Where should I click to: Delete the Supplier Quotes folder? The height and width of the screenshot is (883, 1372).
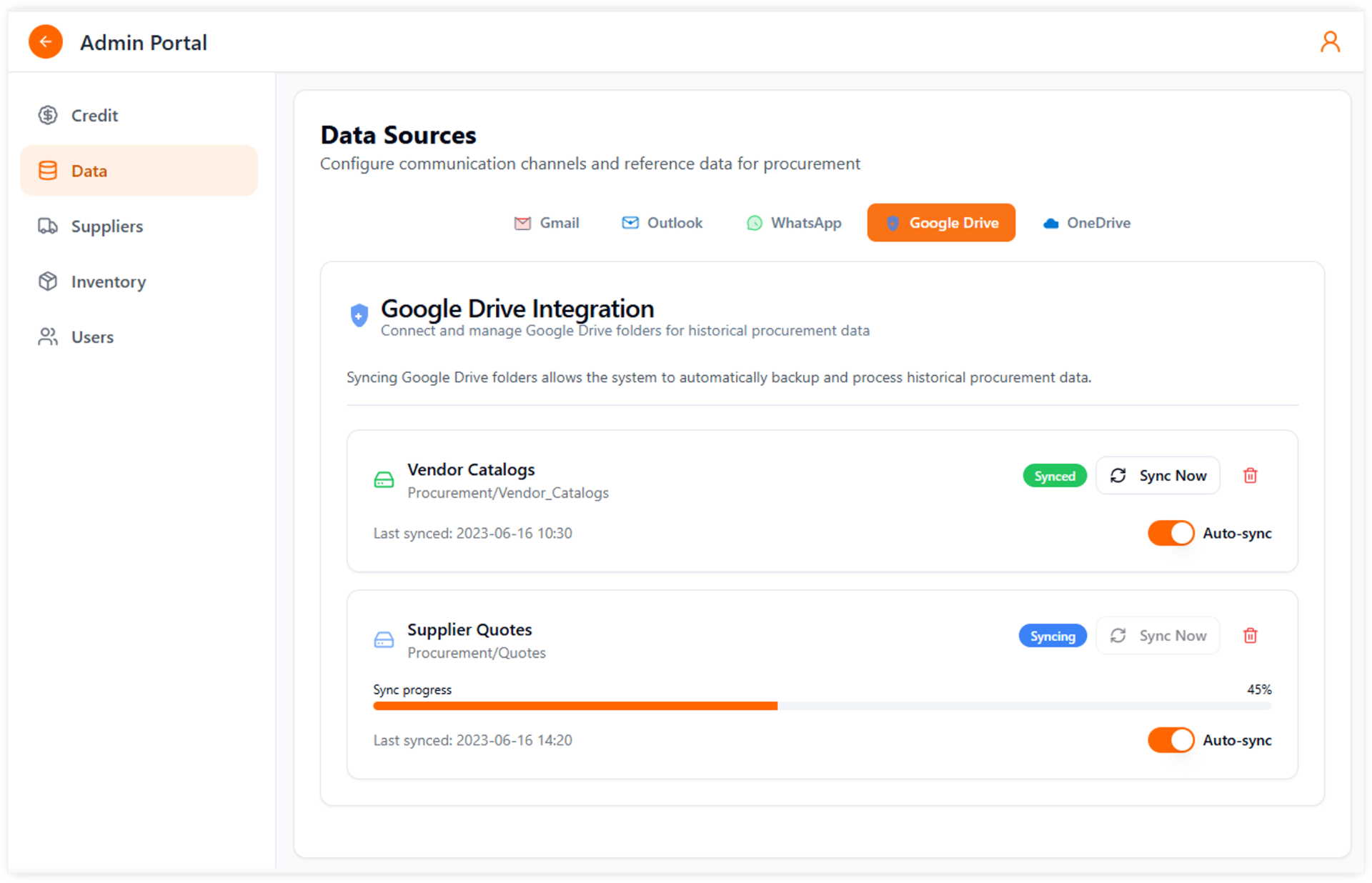[1250, 636]
